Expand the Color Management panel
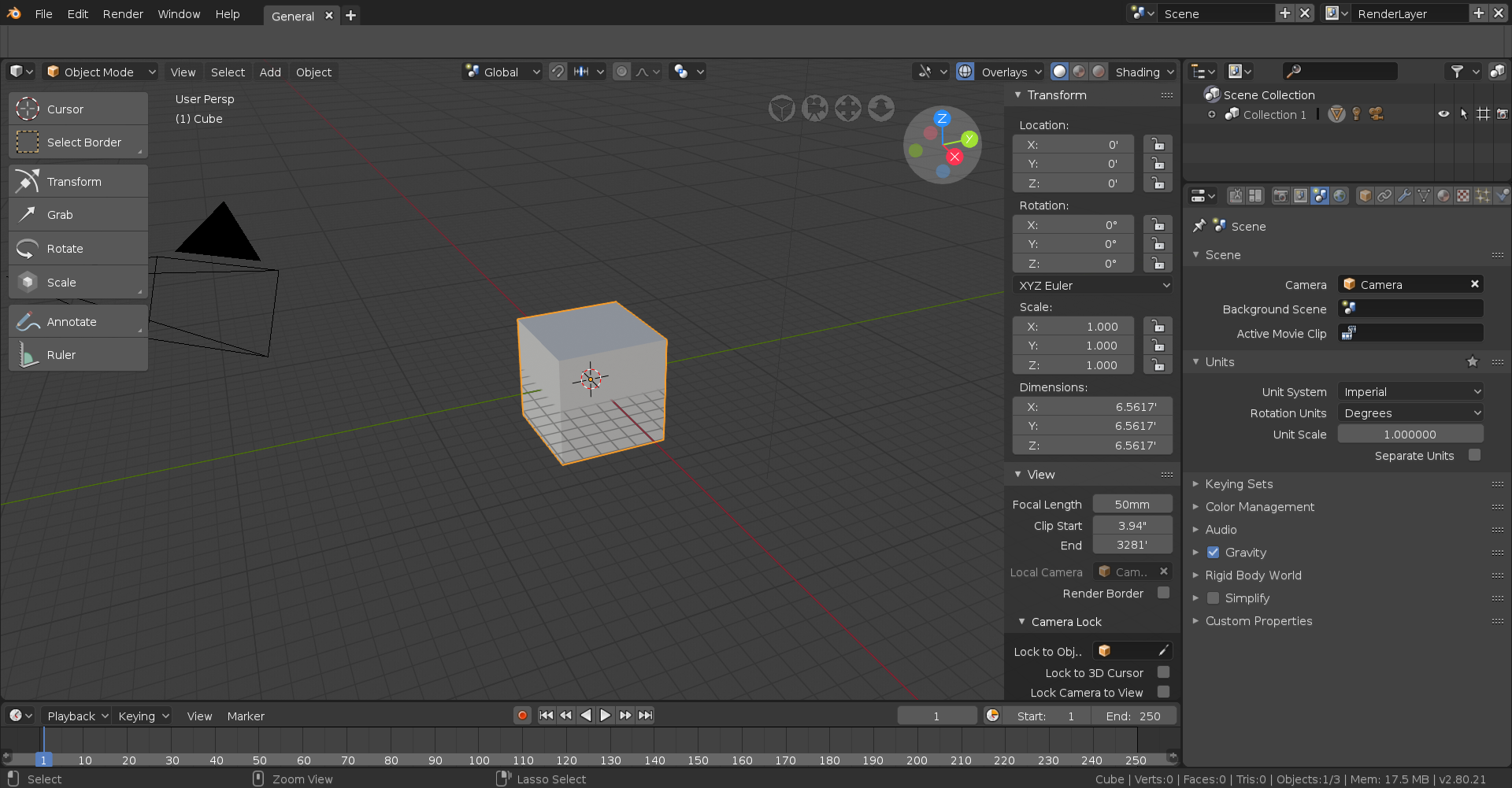The image size is (1512, 788). tap(1259, 507)
